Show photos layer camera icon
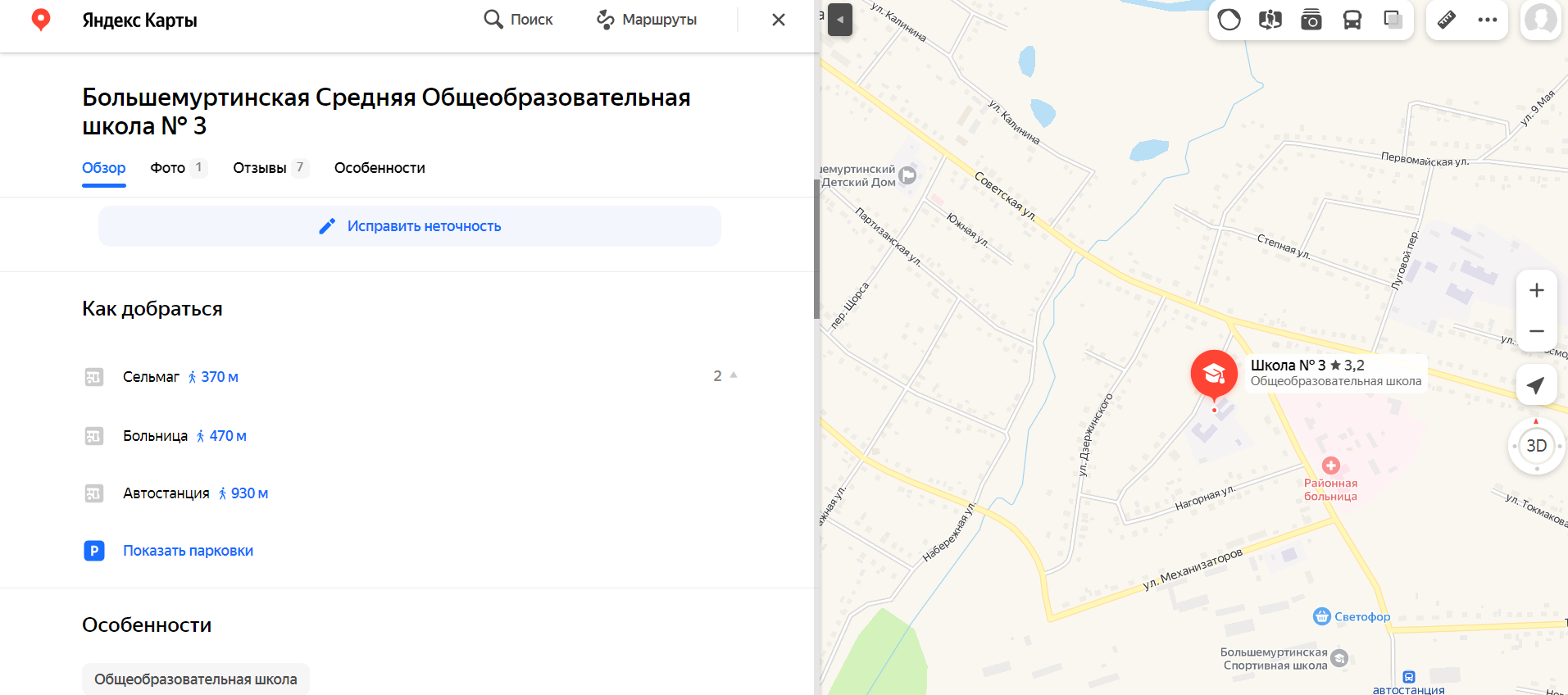The height and width of the screenshot is (695, 1568). click(1311, 20)
